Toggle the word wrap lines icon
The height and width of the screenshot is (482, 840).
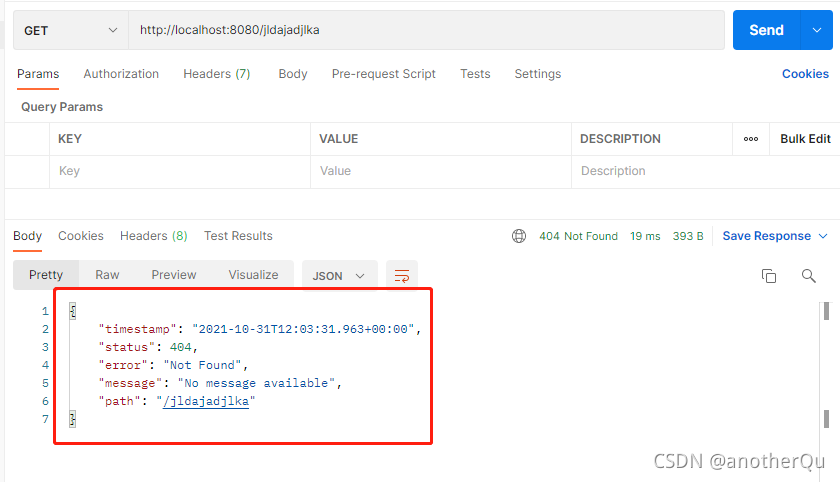402,276
